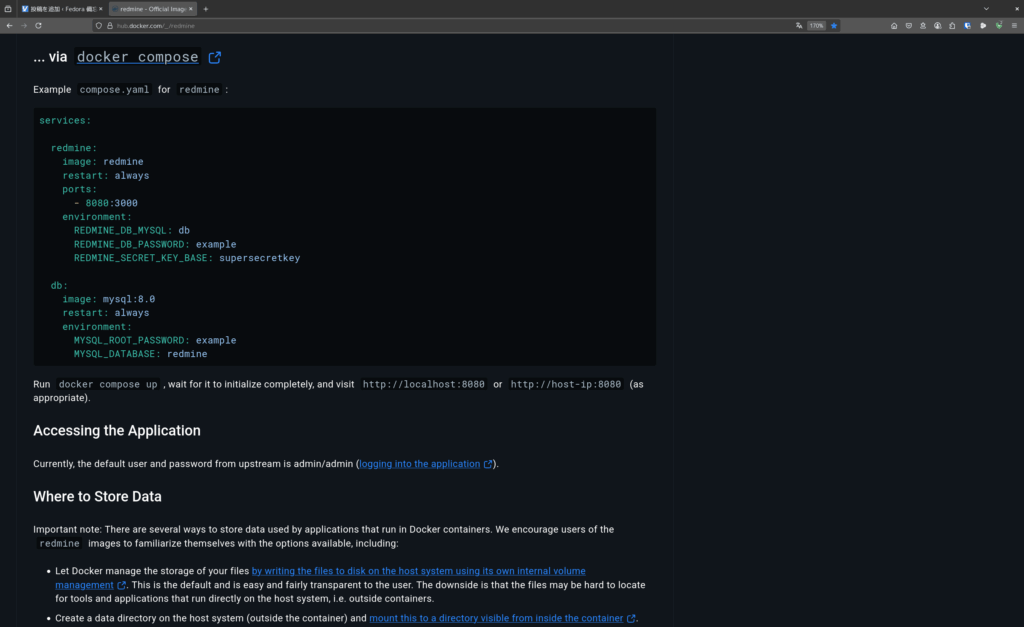Image resolution: width=1024 pixels, height=627 pixels.
Task: Expand the list all tabs chevron
Action: [x=986, y=9]
